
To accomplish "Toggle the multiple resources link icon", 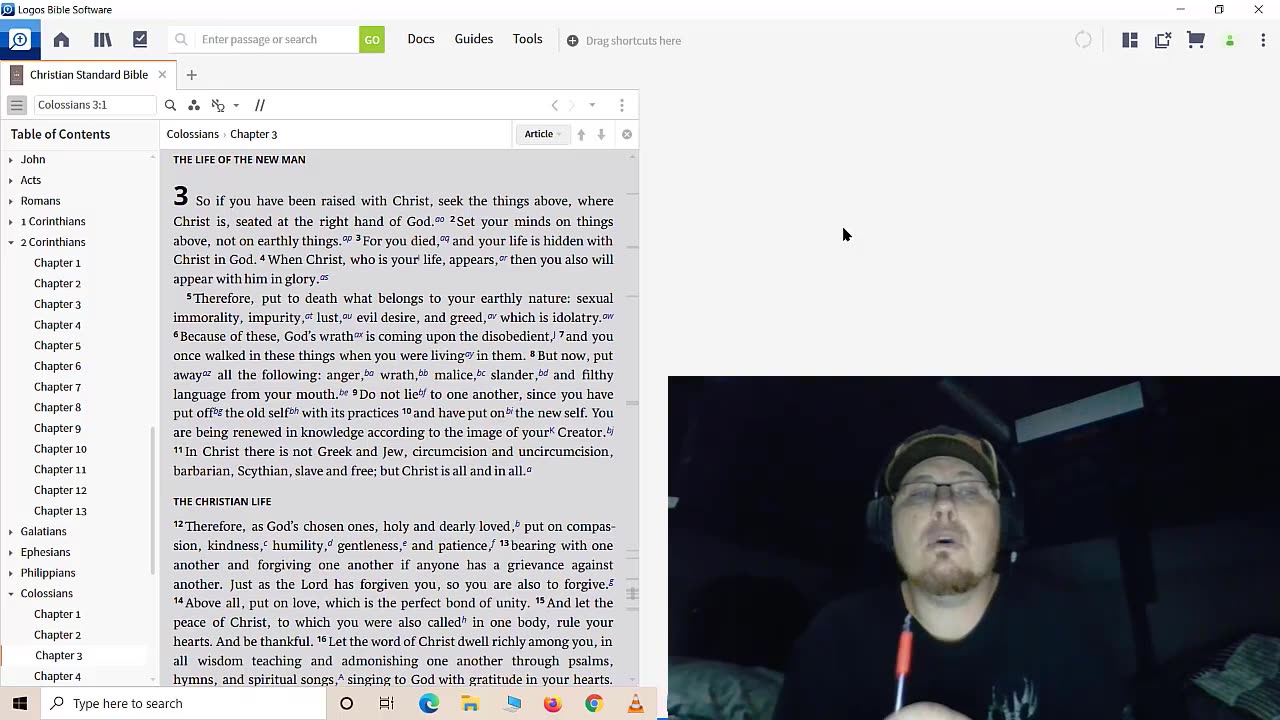I will [x=218, y=105].
